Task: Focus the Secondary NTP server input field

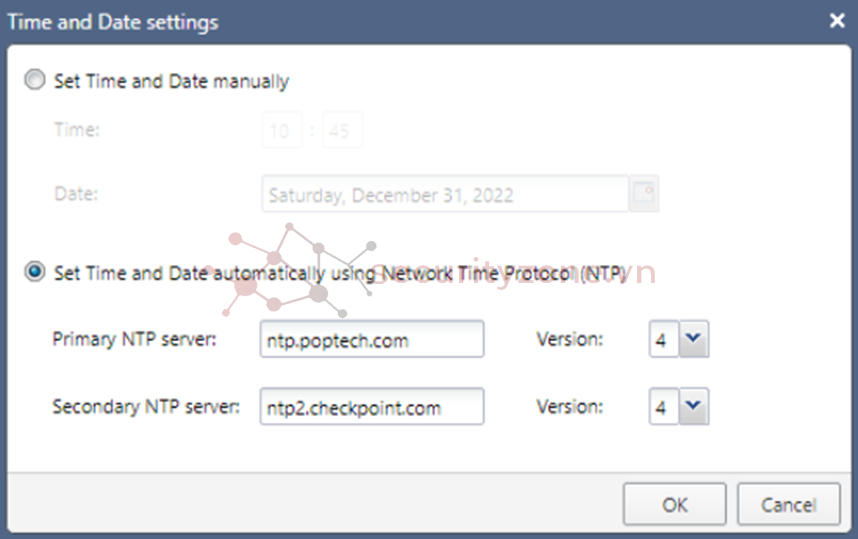Action: (x=372, y=407)
